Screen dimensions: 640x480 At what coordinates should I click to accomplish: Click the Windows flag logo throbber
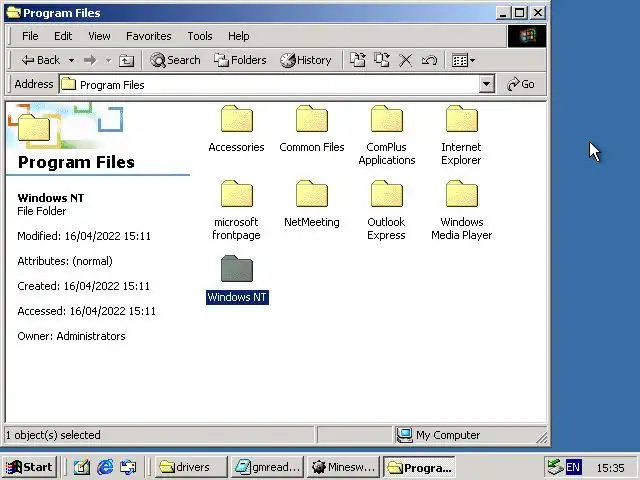coord(527,36)
